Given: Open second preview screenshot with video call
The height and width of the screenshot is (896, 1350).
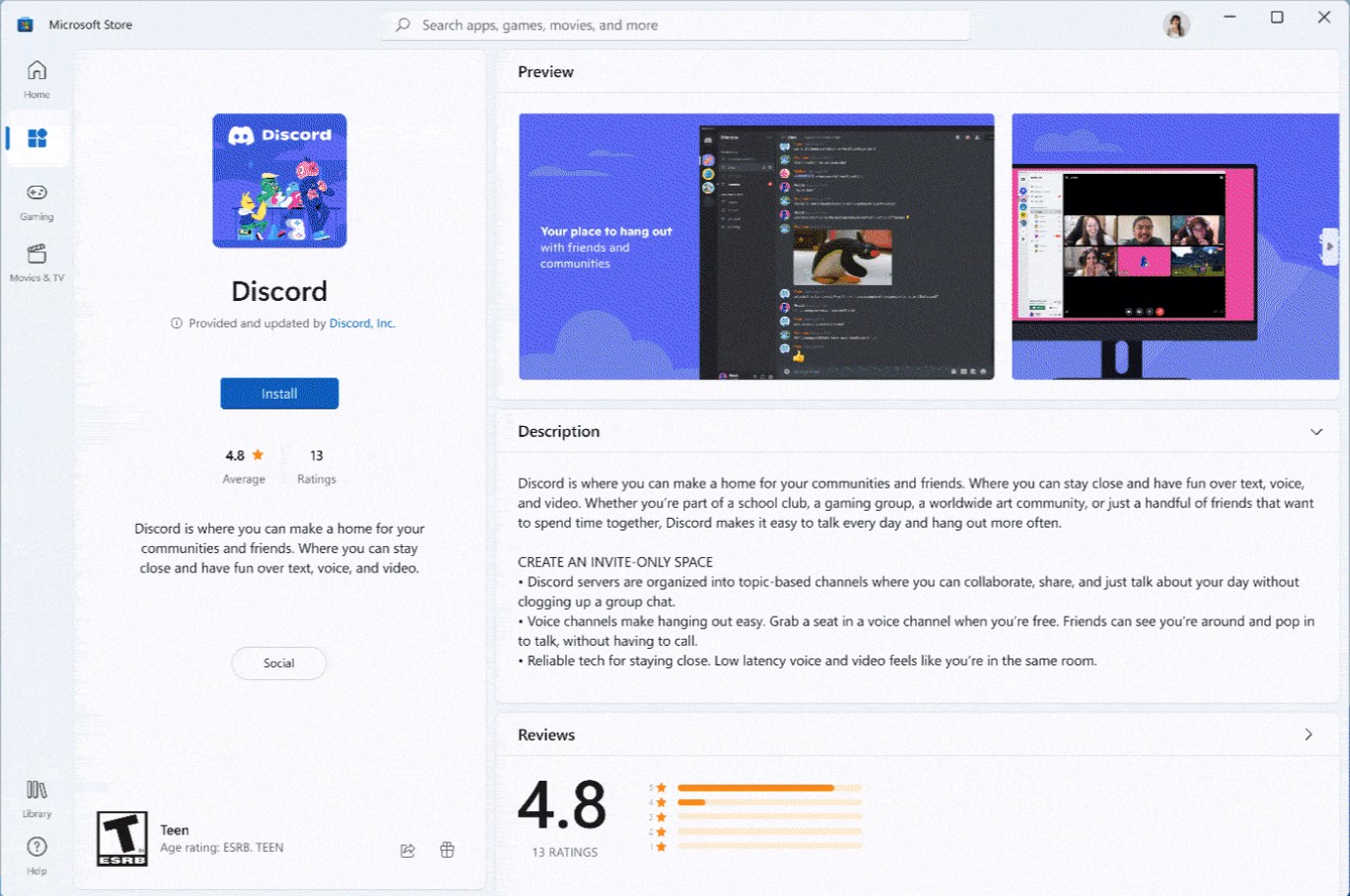Looking at the screenshot, I should pos(1175,246).
